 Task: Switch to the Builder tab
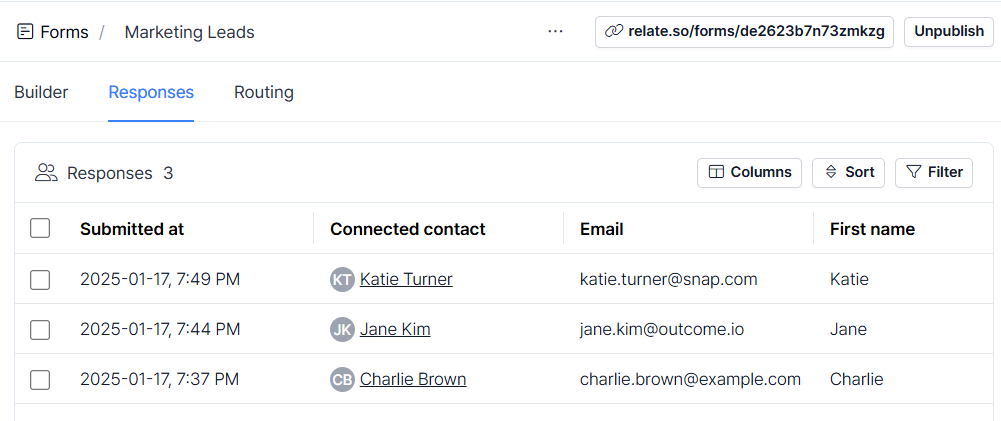click(41, 93)
